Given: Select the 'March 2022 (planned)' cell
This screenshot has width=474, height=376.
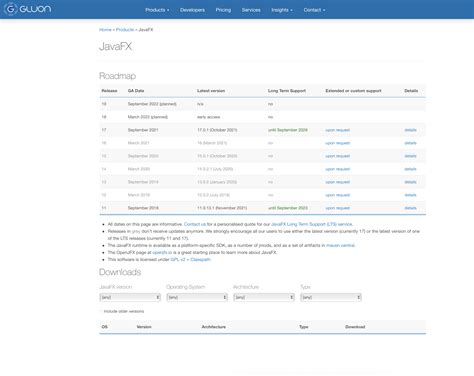Looking at the screenshot, I should [x=148, y=117].
